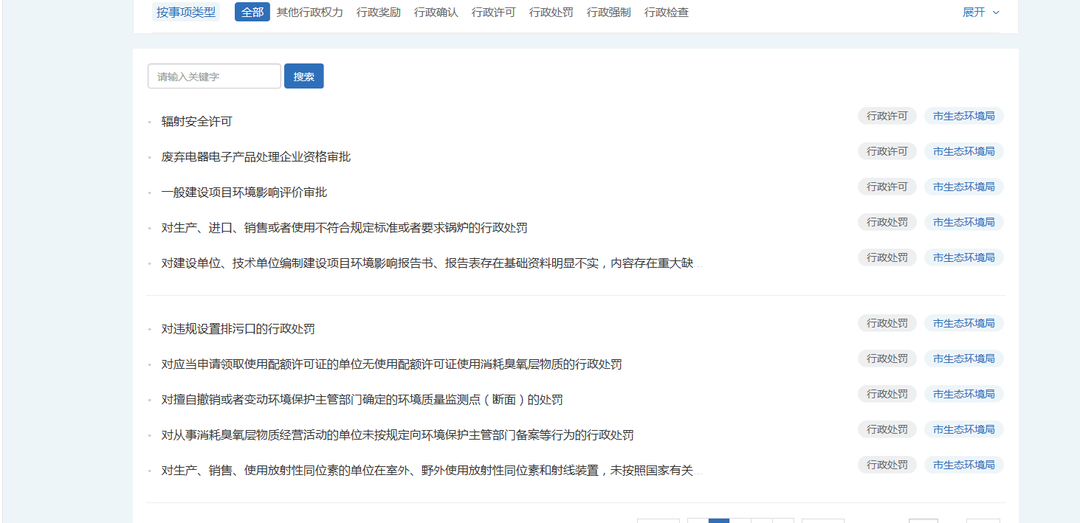This screenshot has height=523, width=1080.
Task: Choose the 行政处罚 category filter
Action: (551, 12)
